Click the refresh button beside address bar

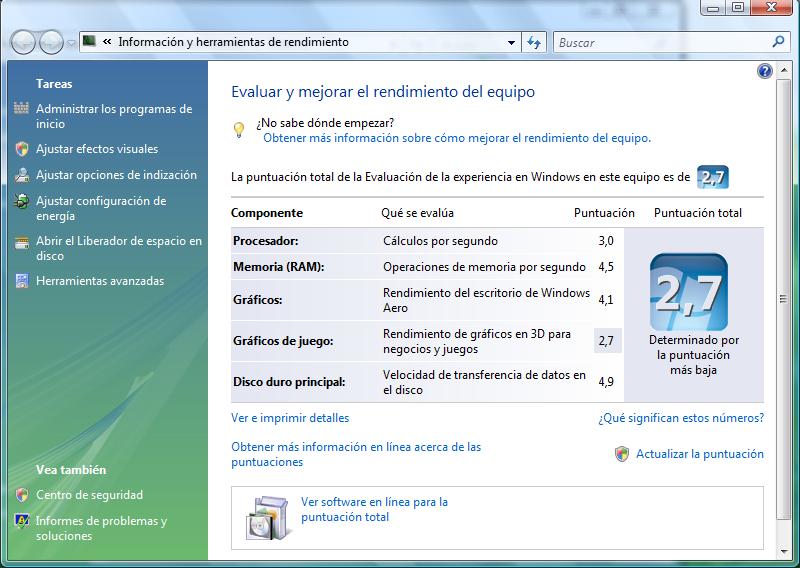point(534,42)
